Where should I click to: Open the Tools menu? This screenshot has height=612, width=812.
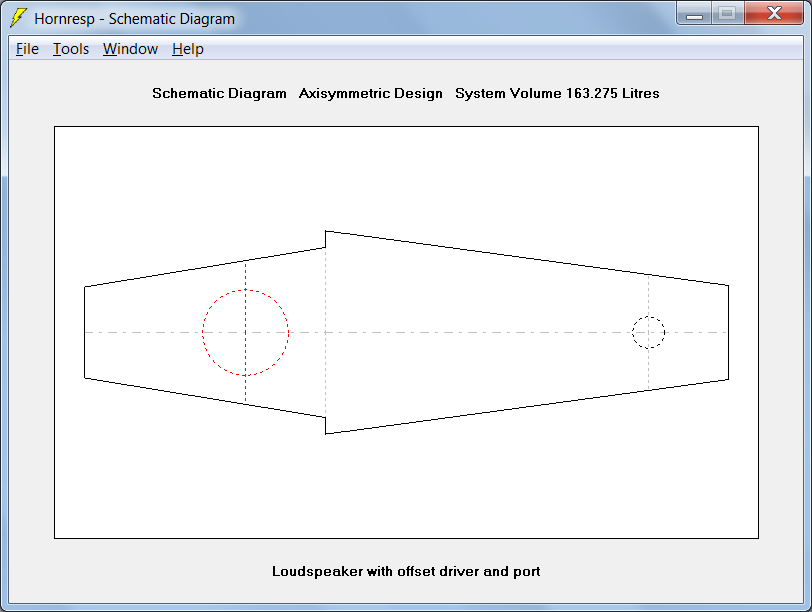pos(71,49)
